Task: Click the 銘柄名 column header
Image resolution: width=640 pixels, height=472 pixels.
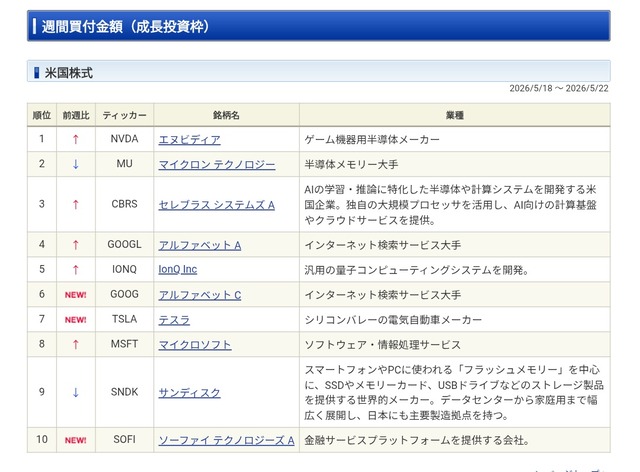Action: pyautogui.click(x=227, y=116)
